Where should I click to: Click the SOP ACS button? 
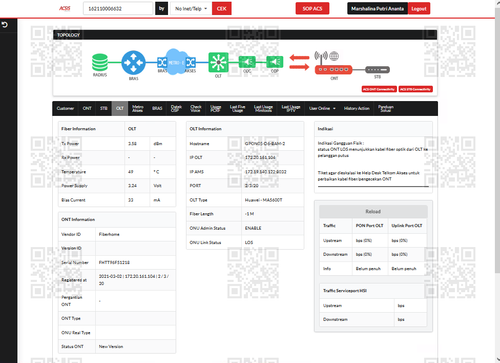point(312,9)
